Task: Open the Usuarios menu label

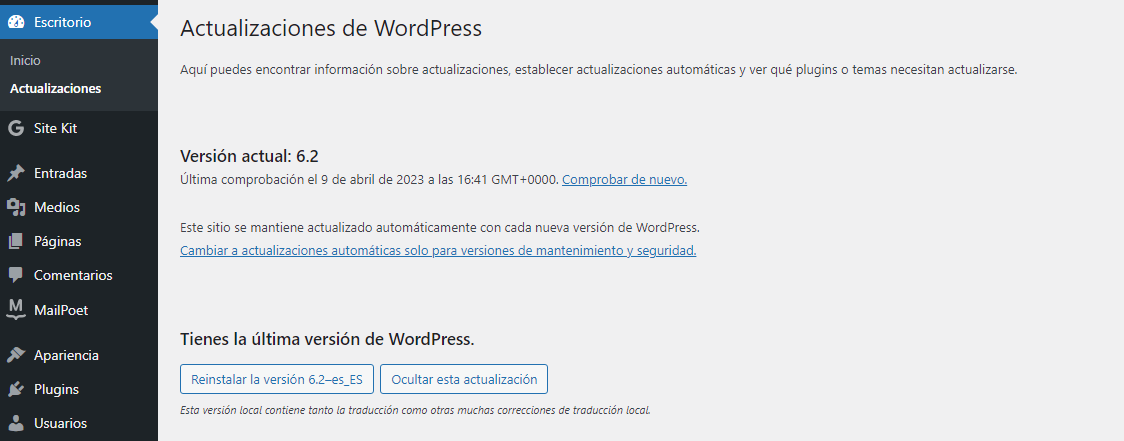Action: tap(60, 423)
